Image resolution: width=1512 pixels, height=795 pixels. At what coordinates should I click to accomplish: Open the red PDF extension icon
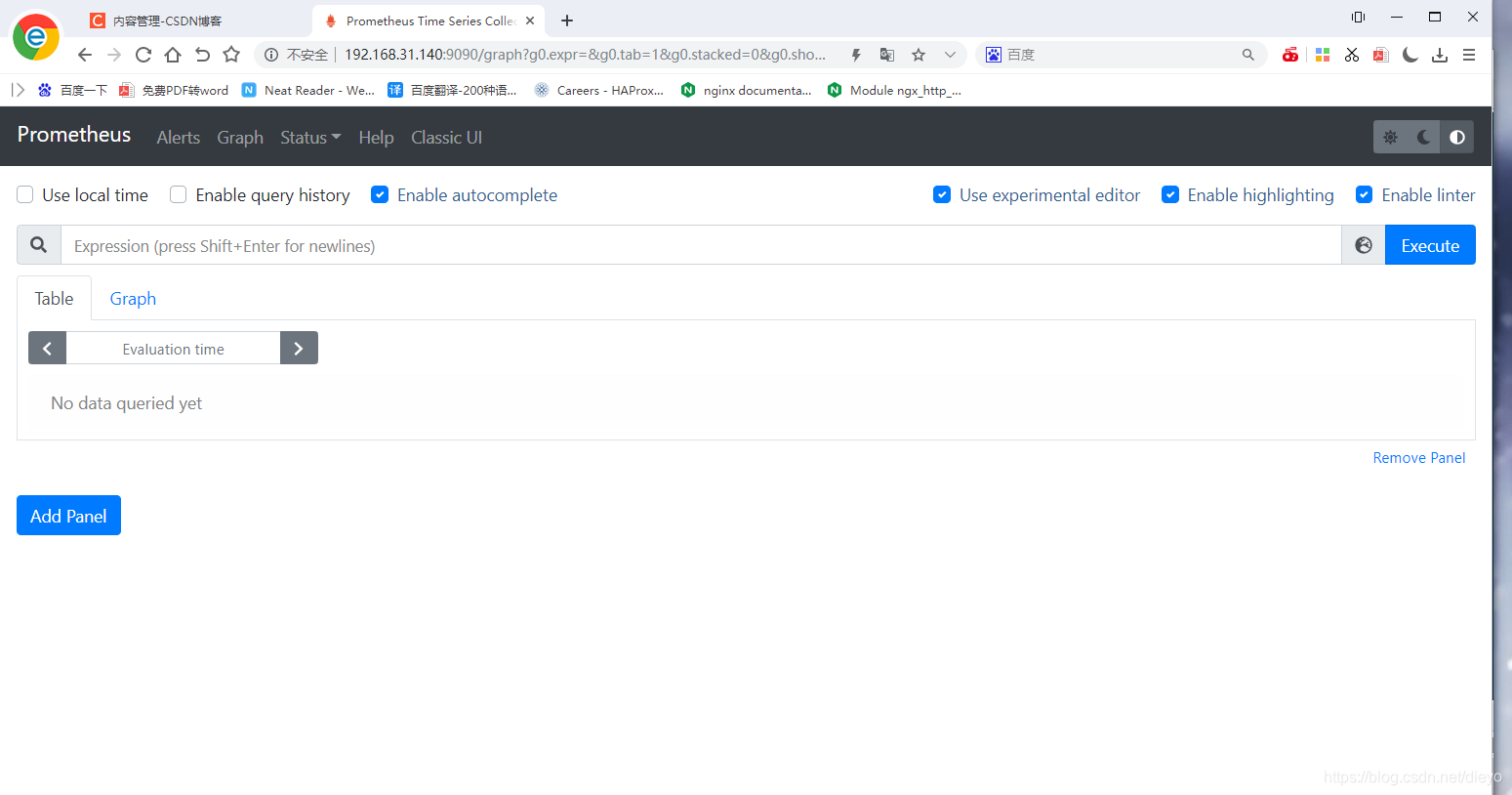click(x=1381, y=55)
